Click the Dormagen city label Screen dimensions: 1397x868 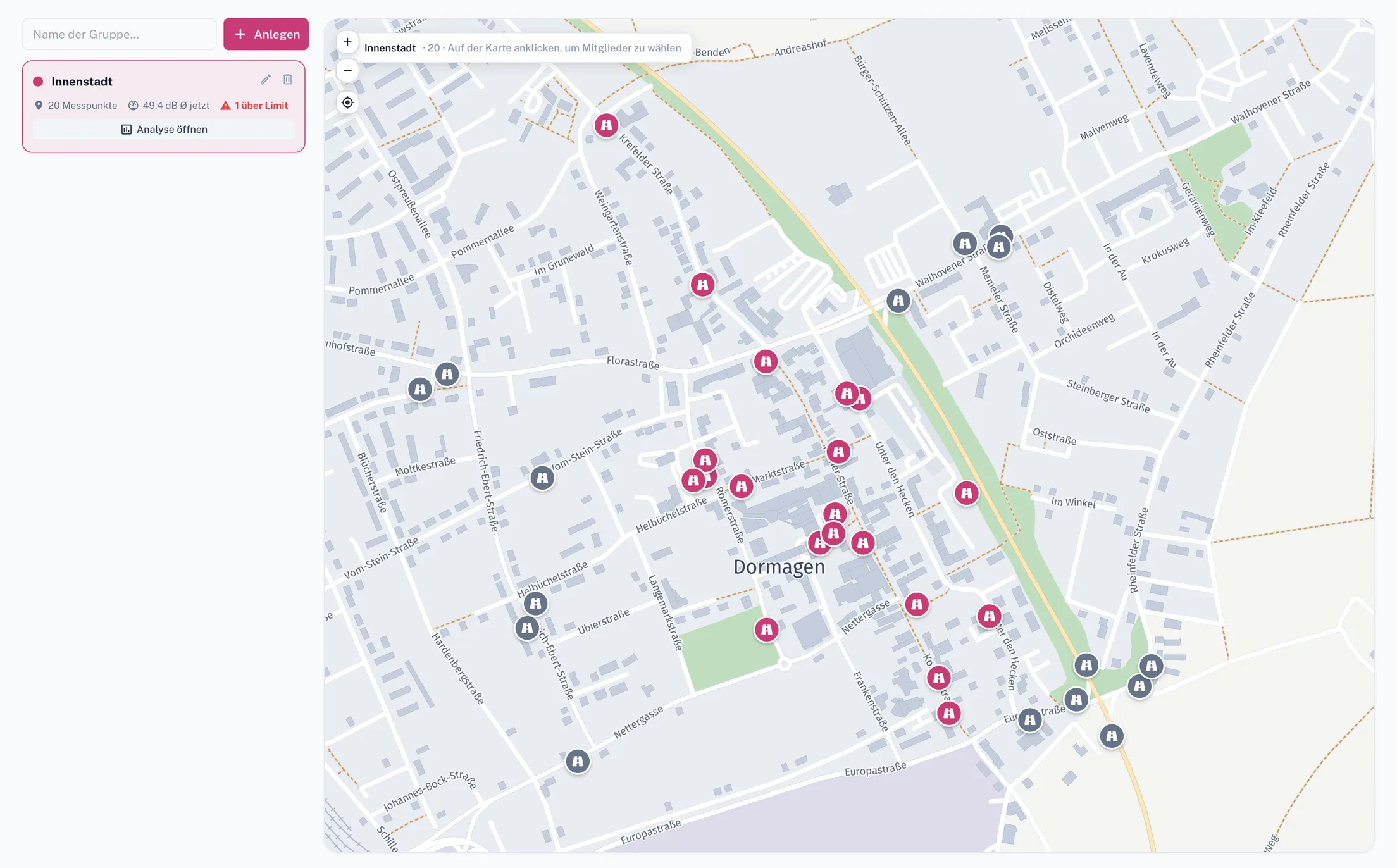pos(779,567)
